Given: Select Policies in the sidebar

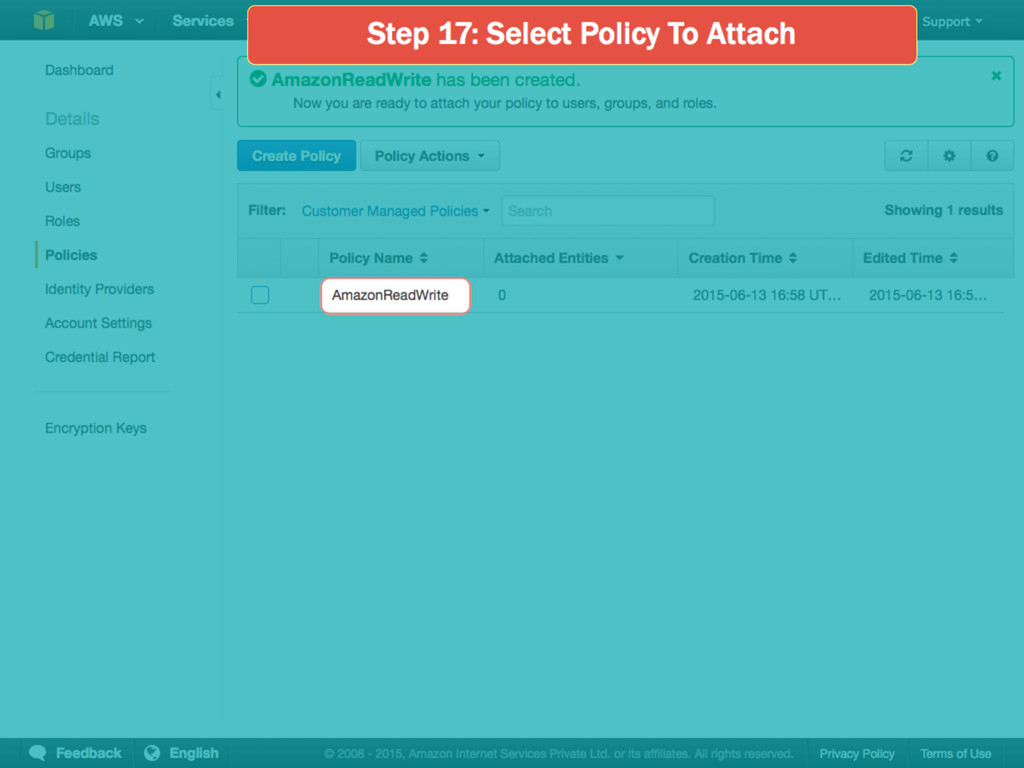Looking at the screenshot, I should coord(71,255).
